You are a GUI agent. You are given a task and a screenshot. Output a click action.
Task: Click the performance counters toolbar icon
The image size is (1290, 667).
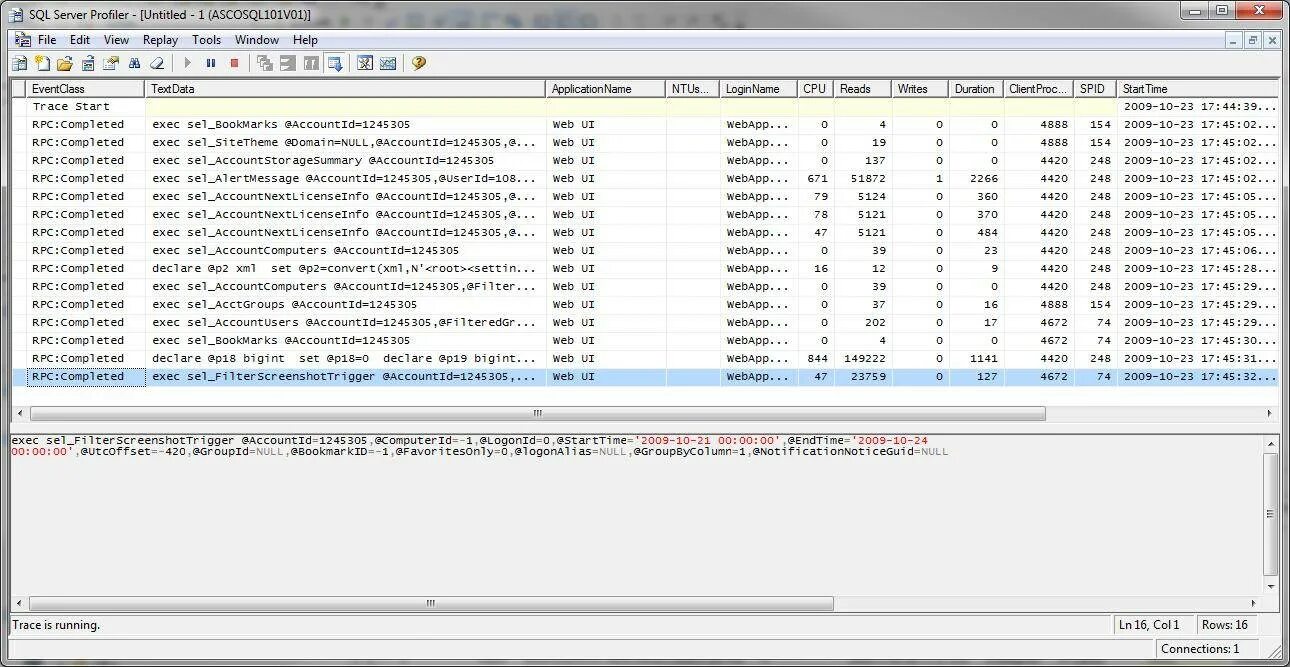pos(388,62)
